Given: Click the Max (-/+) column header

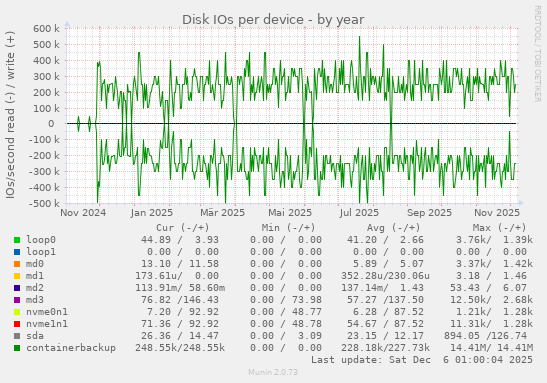Looking at the screenshot, I should [x=499, y=228].
